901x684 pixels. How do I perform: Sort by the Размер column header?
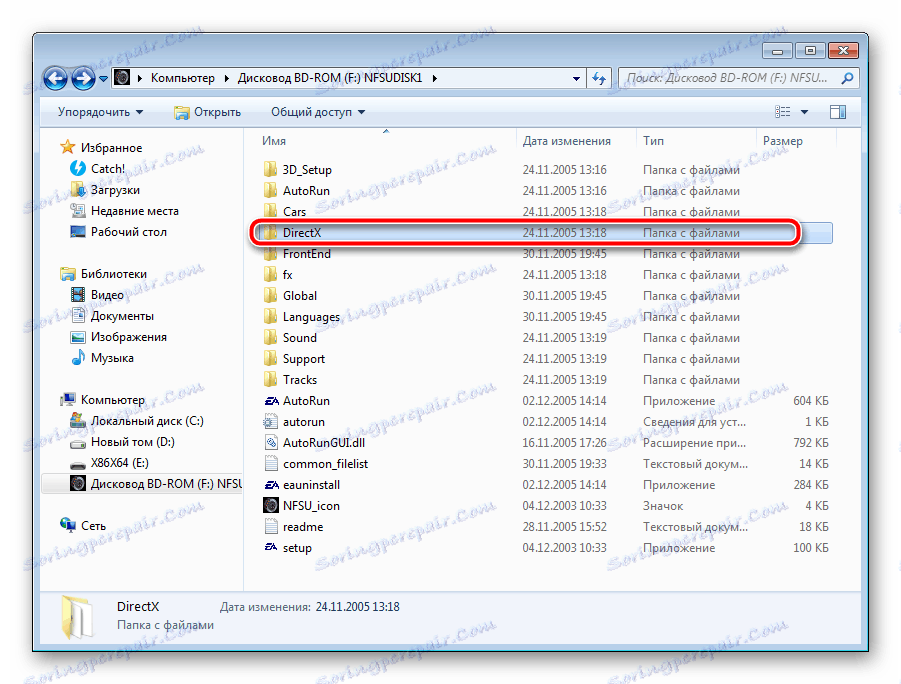[783, 141]
